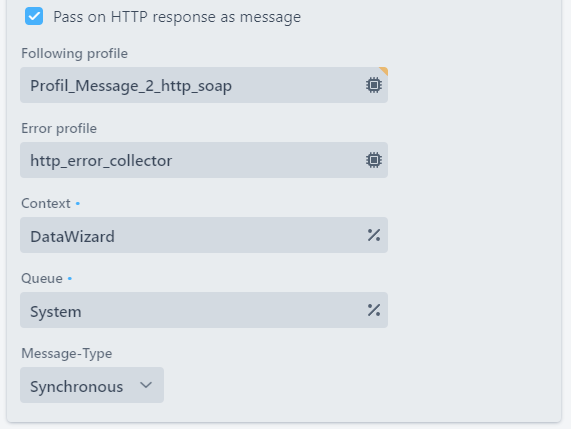Expand the Message-Type chevron arrow
Screen dimensions: 571x429
click(146, 385)
